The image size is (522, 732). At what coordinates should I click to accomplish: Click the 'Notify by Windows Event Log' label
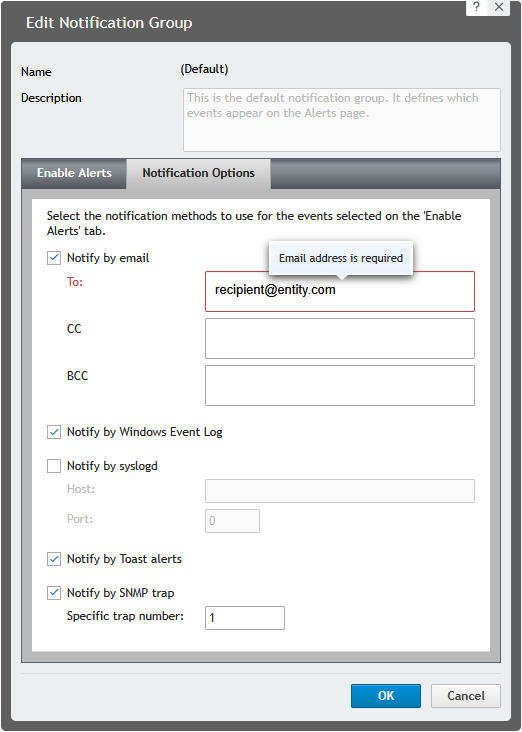click(x=145, y=432)
